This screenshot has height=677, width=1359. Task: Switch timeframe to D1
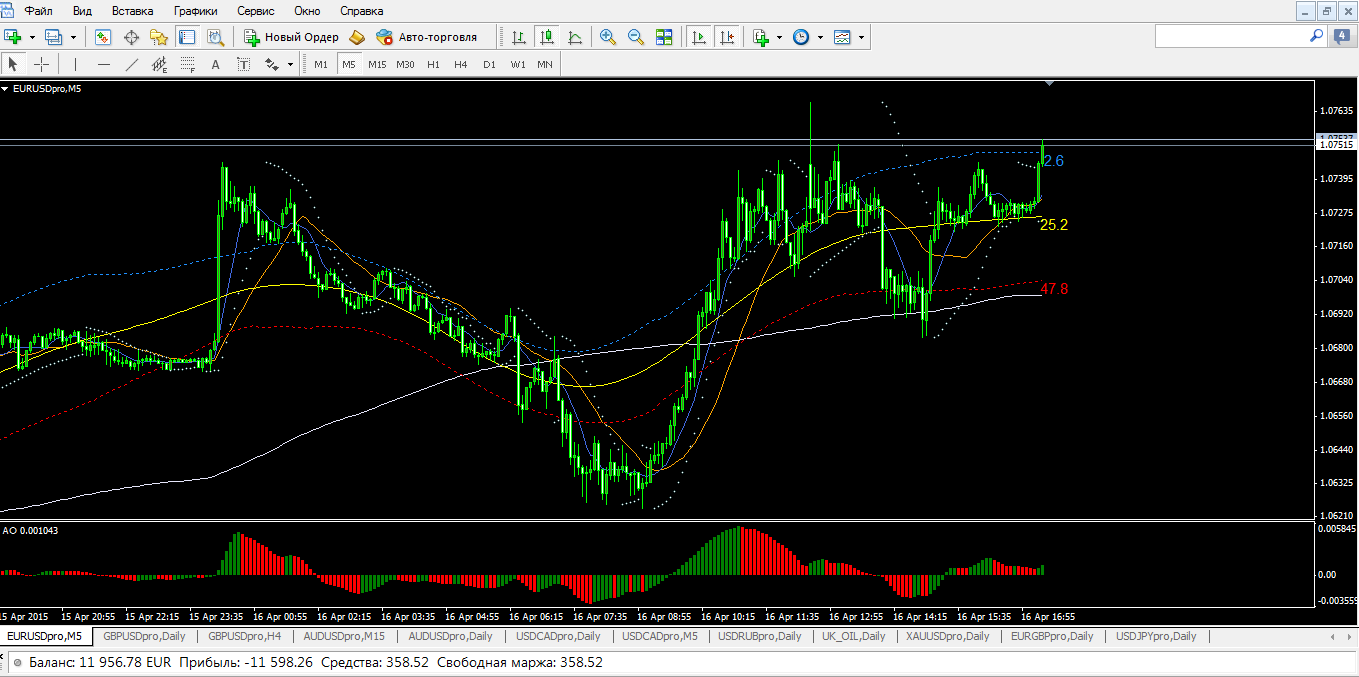[489, 64]
